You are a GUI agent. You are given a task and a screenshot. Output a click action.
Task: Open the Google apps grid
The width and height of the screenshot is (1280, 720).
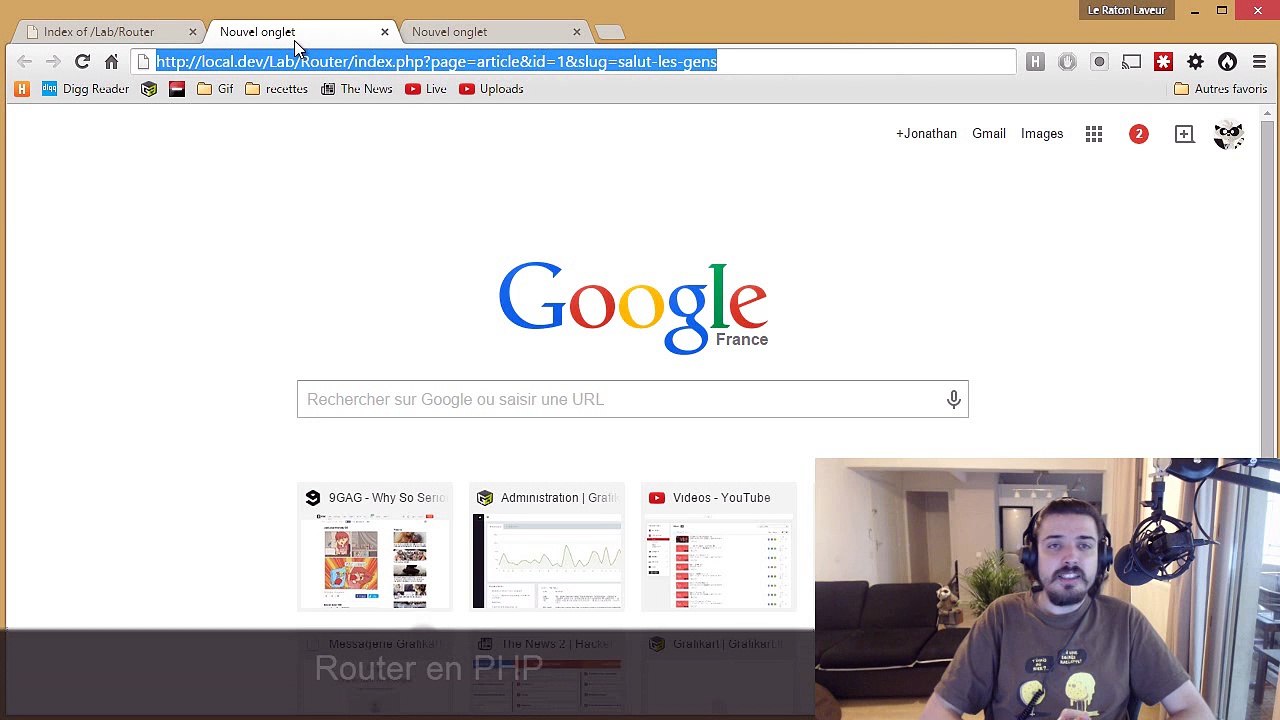(1094, 134)
